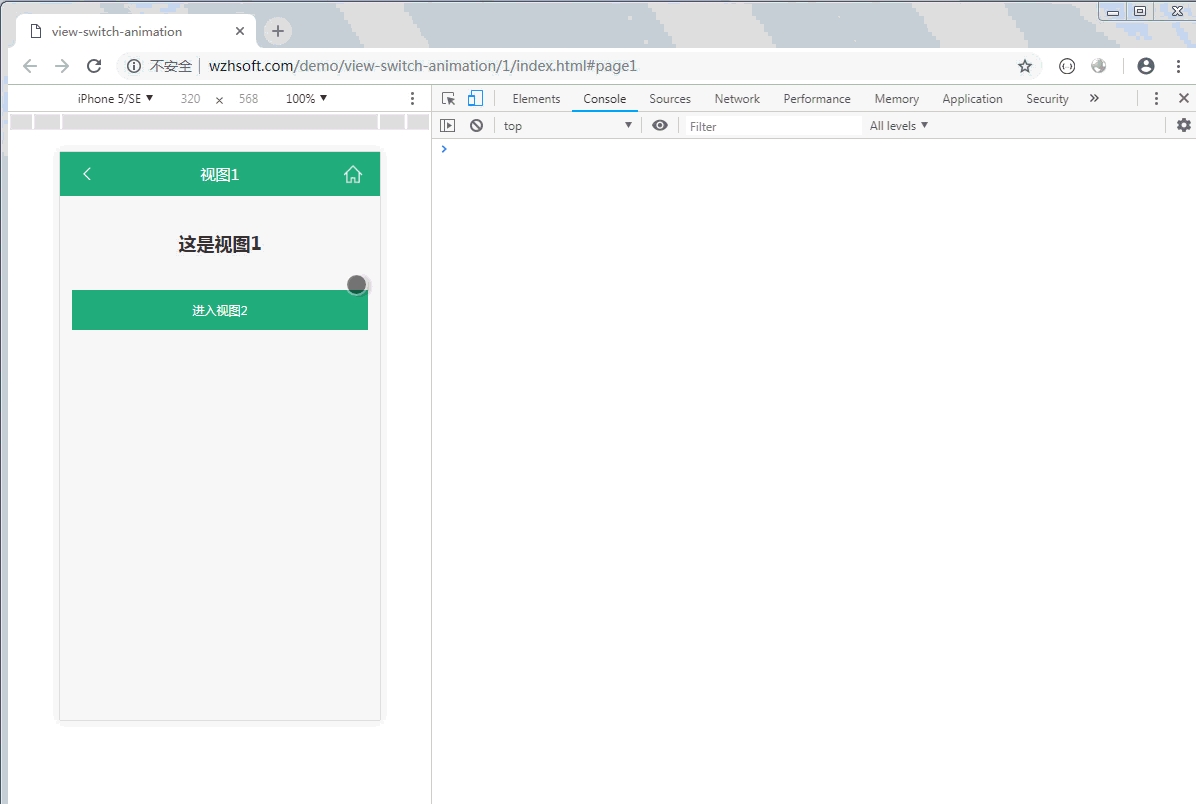
Task: Switch to the Network tab
Action: (737, 99)
